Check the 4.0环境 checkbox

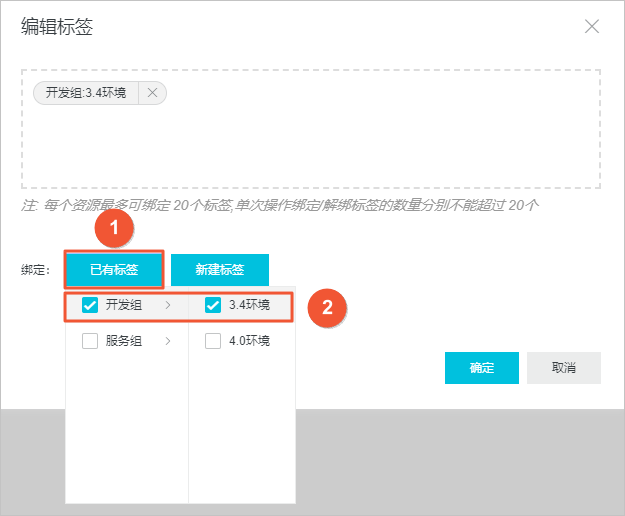click(213, 341)
